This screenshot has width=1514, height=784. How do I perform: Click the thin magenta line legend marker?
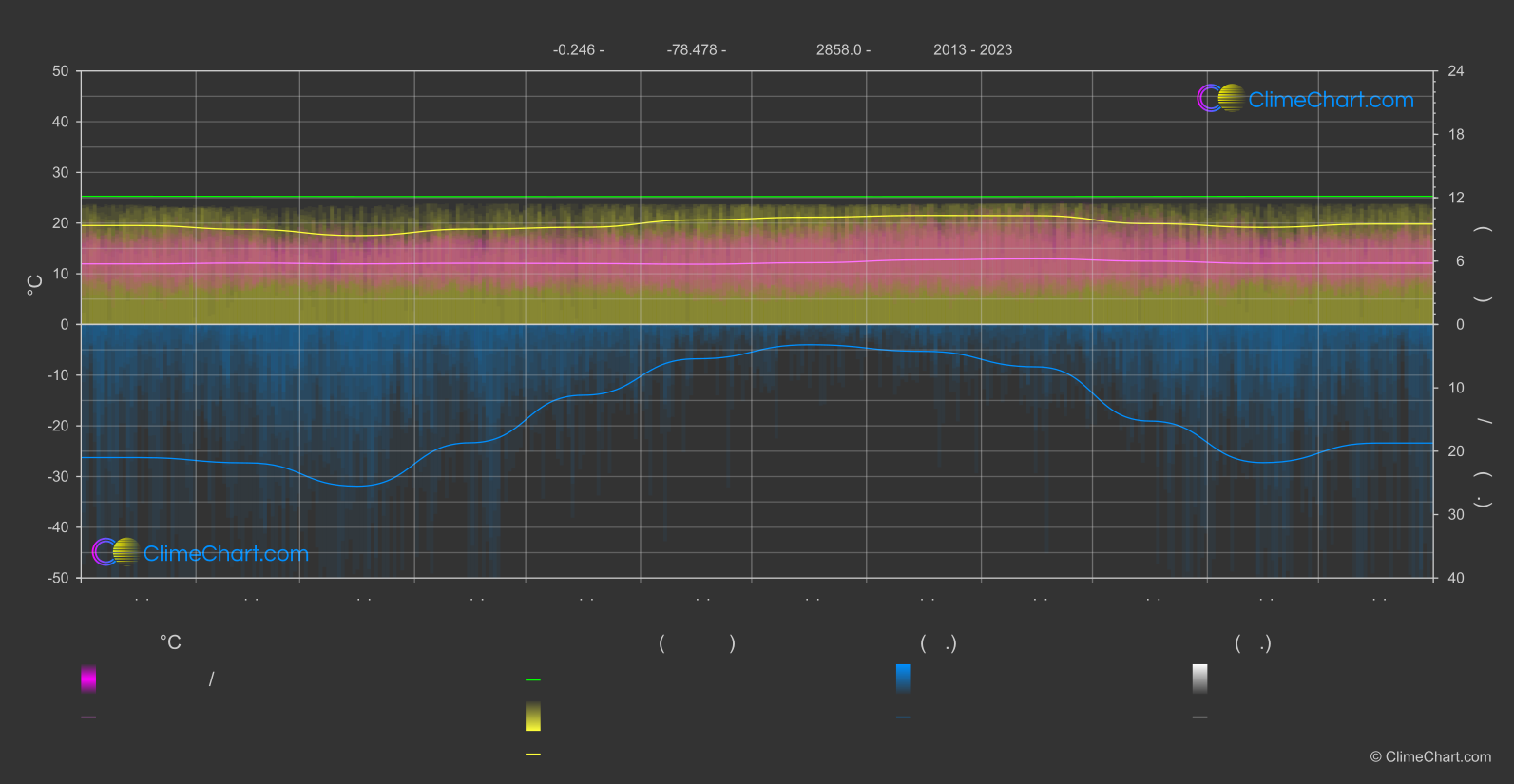click(88, 717)
